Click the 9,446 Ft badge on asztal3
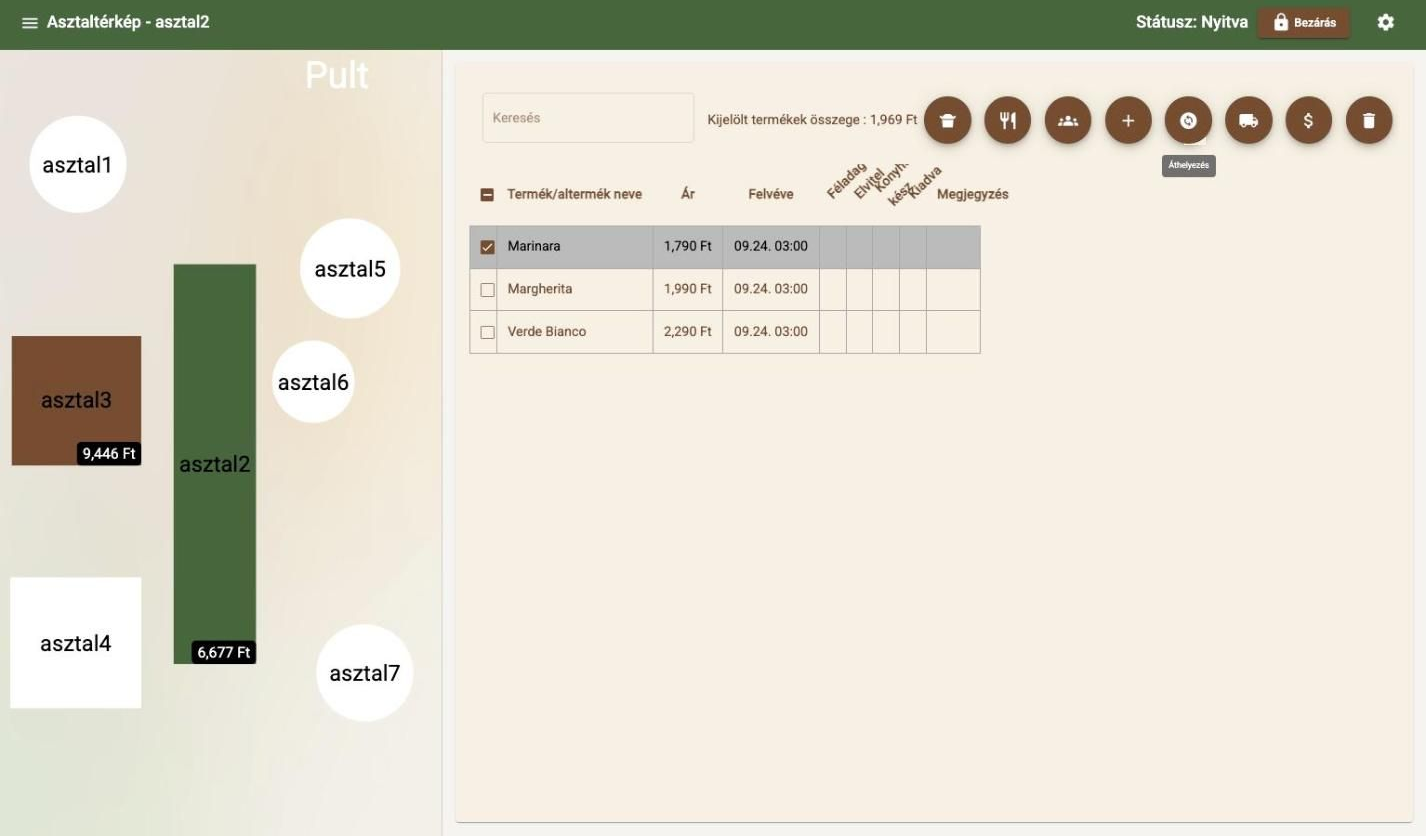Viewport: 1426px width, 836px height. coord(109,454)
